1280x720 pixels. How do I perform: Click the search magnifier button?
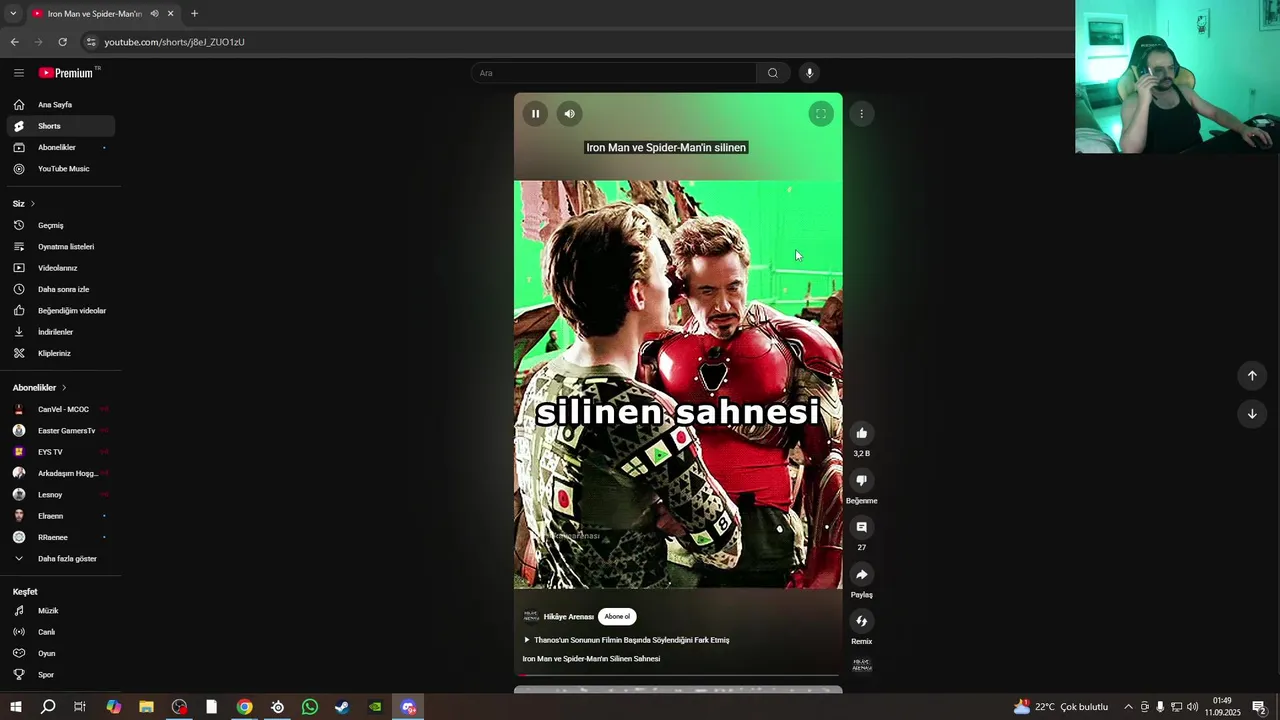772,73
